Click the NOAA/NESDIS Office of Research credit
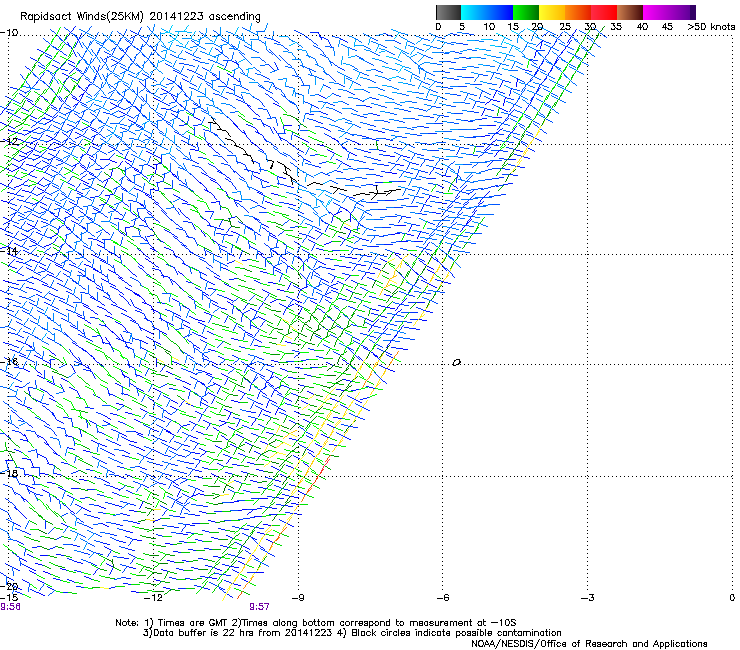740x650 pixels. coord(589,644)
